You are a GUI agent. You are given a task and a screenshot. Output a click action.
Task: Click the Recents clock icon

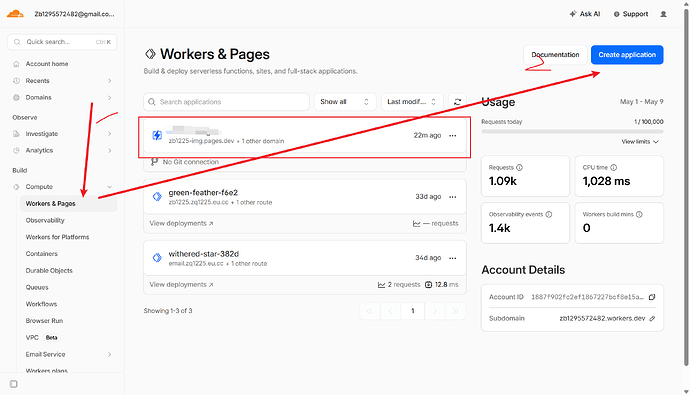tap(16, 81)
